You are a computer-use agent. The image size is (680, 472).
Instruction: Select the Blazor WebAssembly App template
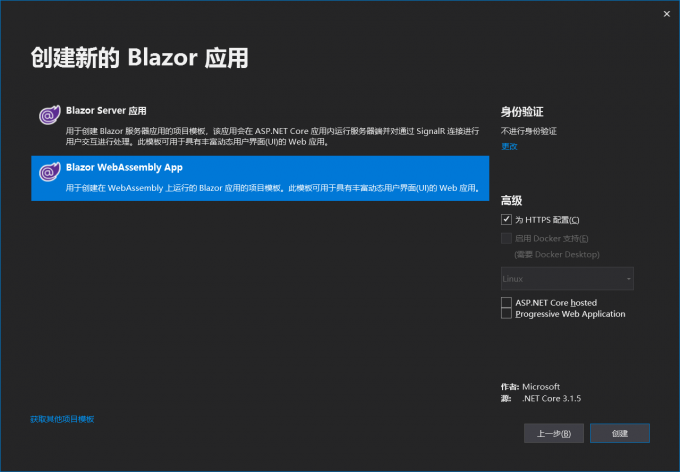tap(260, 178)
